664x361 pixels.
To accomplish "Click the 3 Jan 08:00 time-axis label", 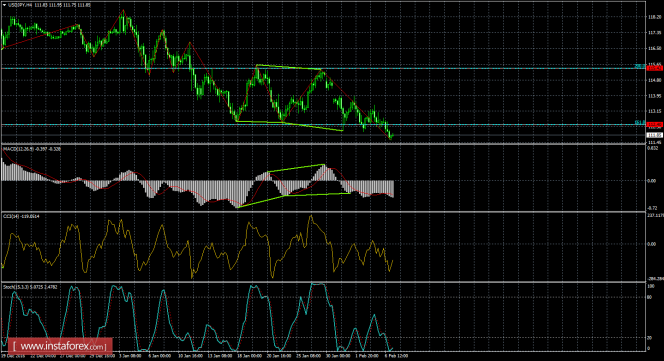I will click(130, 356).
